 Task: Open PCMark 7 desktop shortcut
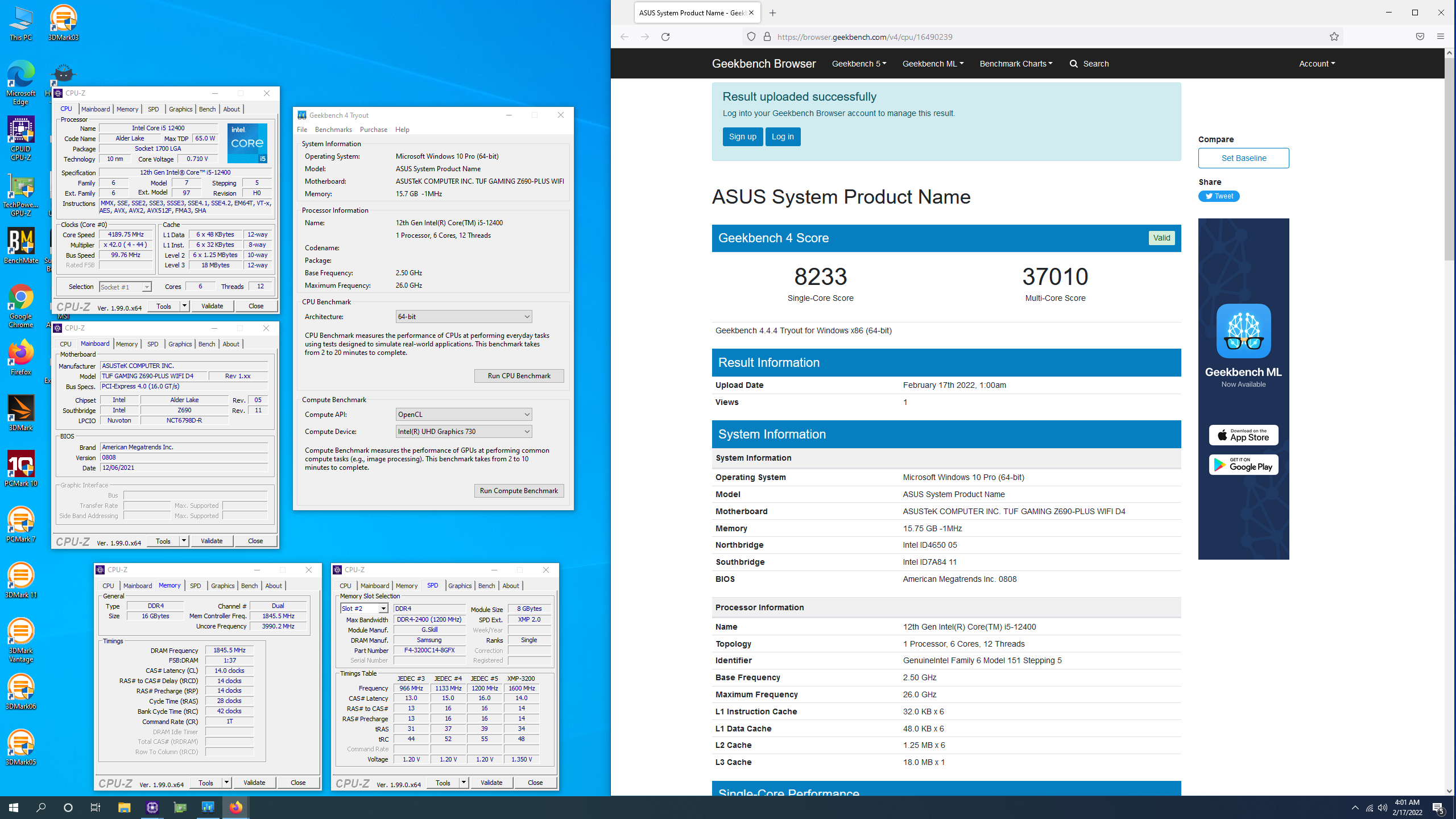(20, 524)
